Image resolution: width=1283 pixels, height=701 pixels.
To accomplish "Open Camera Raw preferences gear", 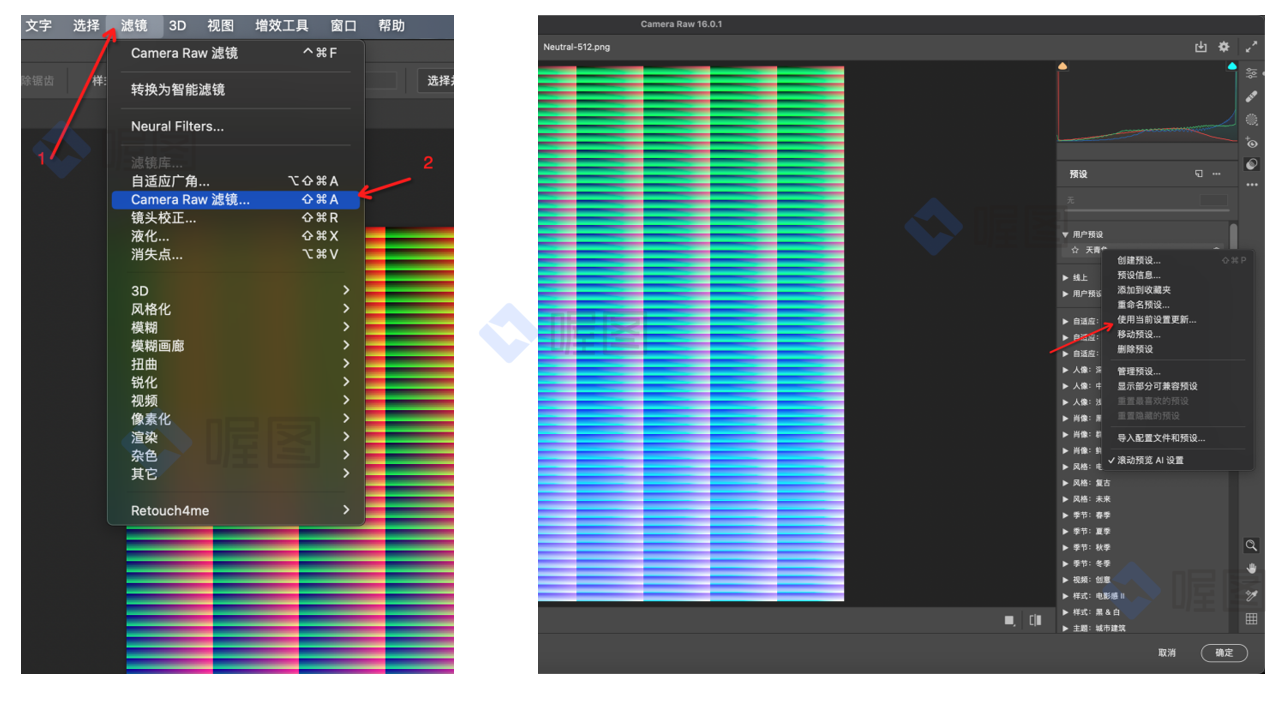I will 1224,47.
